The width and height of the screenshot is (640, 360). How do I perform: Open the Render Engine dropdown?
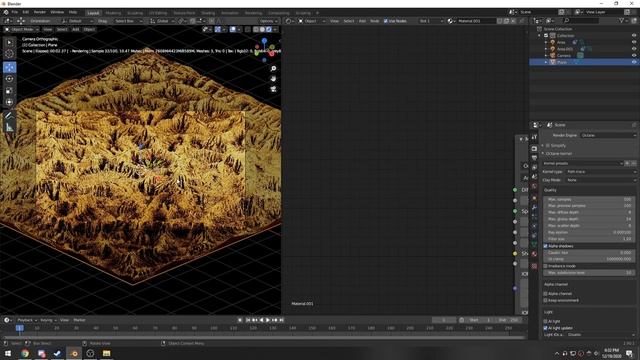coord(608,135)
